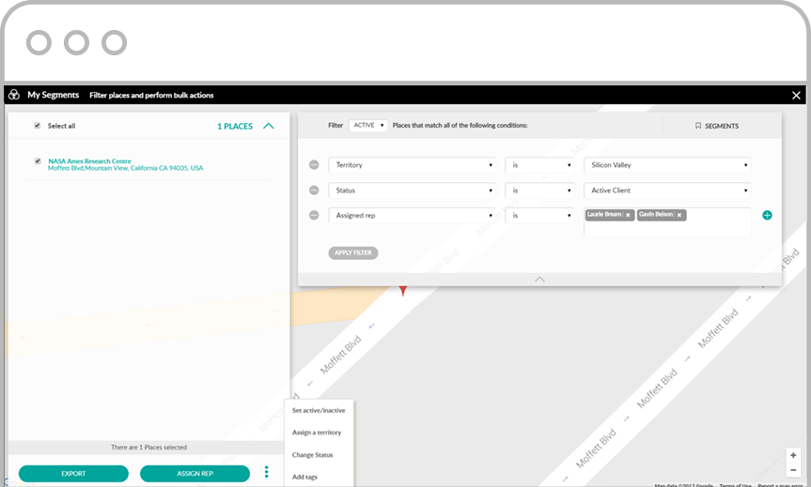Zoom in on the map

tap(793, 455)
